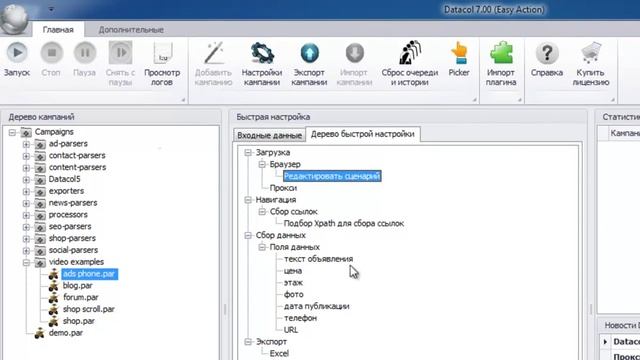Image resolution: width=640 pixels, height=360 pixels.
Task: Select the ads phone.par campaign
Action: click(x=90, y=274)
